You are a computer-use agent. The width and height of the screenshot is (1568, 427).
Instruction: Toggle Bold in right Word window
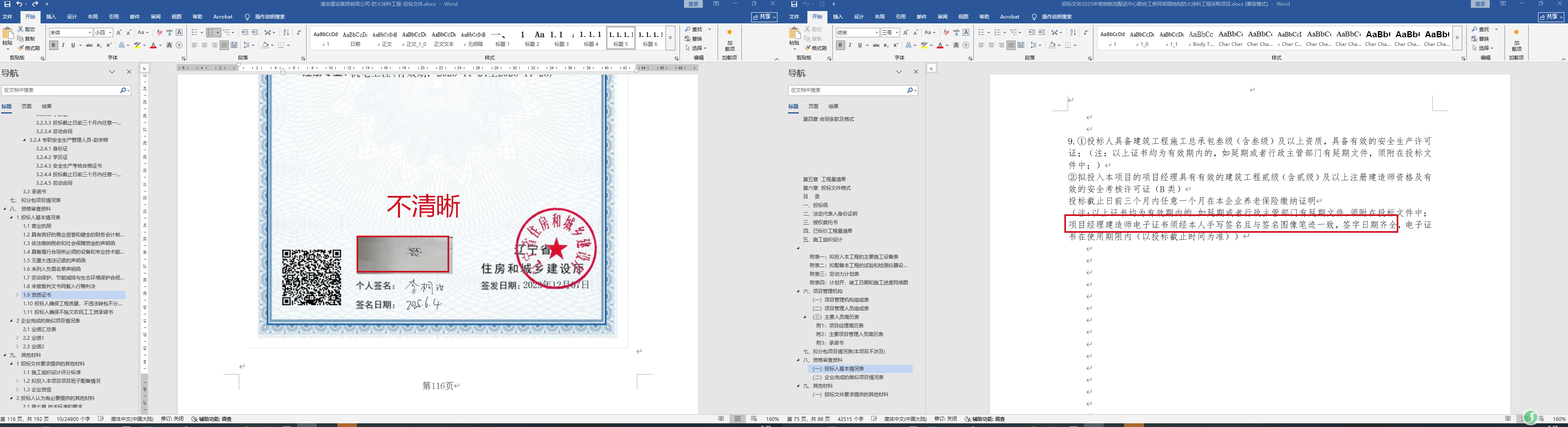[841, 45]
